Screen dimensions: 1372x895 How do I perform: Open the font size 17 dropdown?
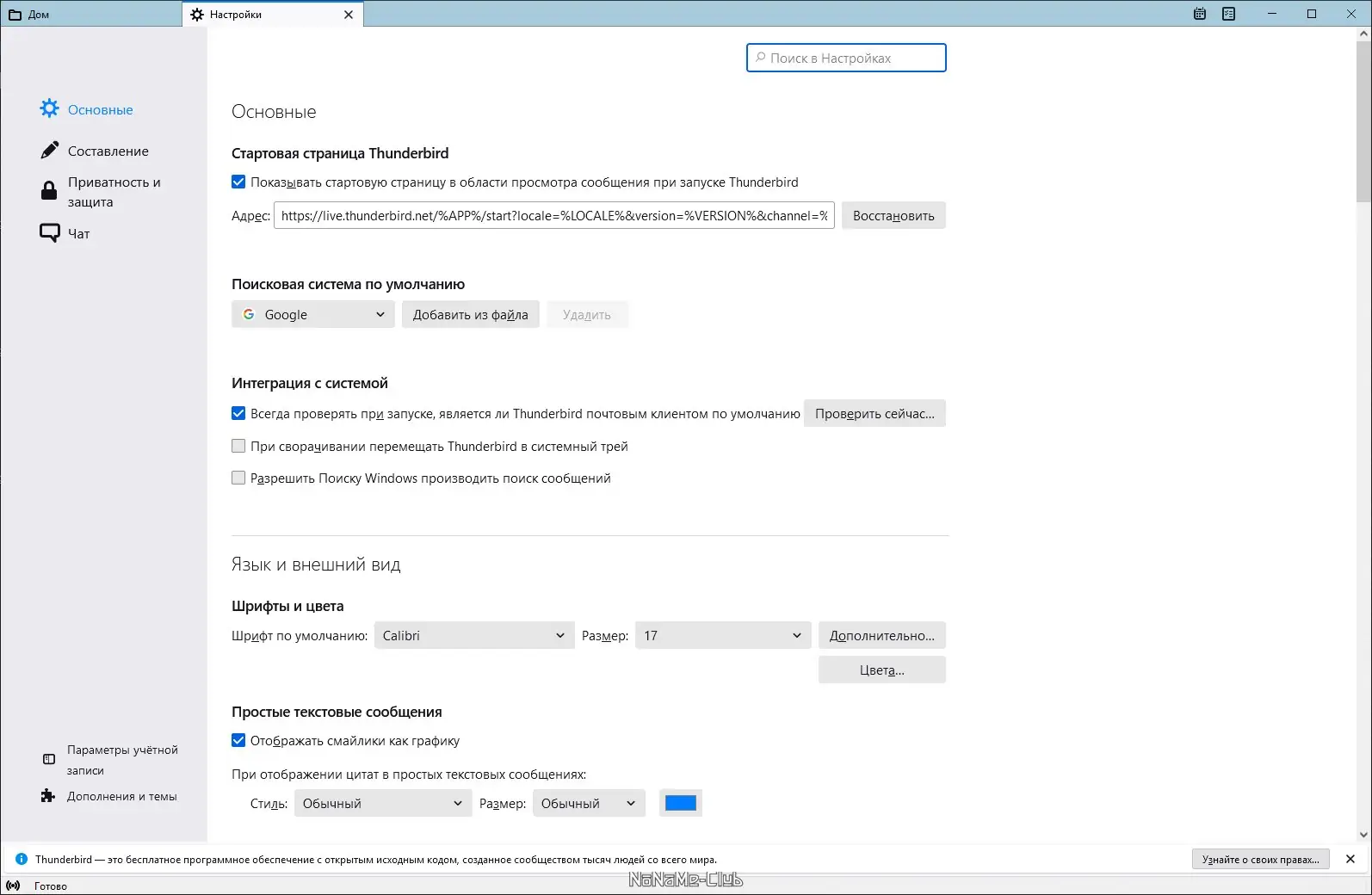[723, 635]
